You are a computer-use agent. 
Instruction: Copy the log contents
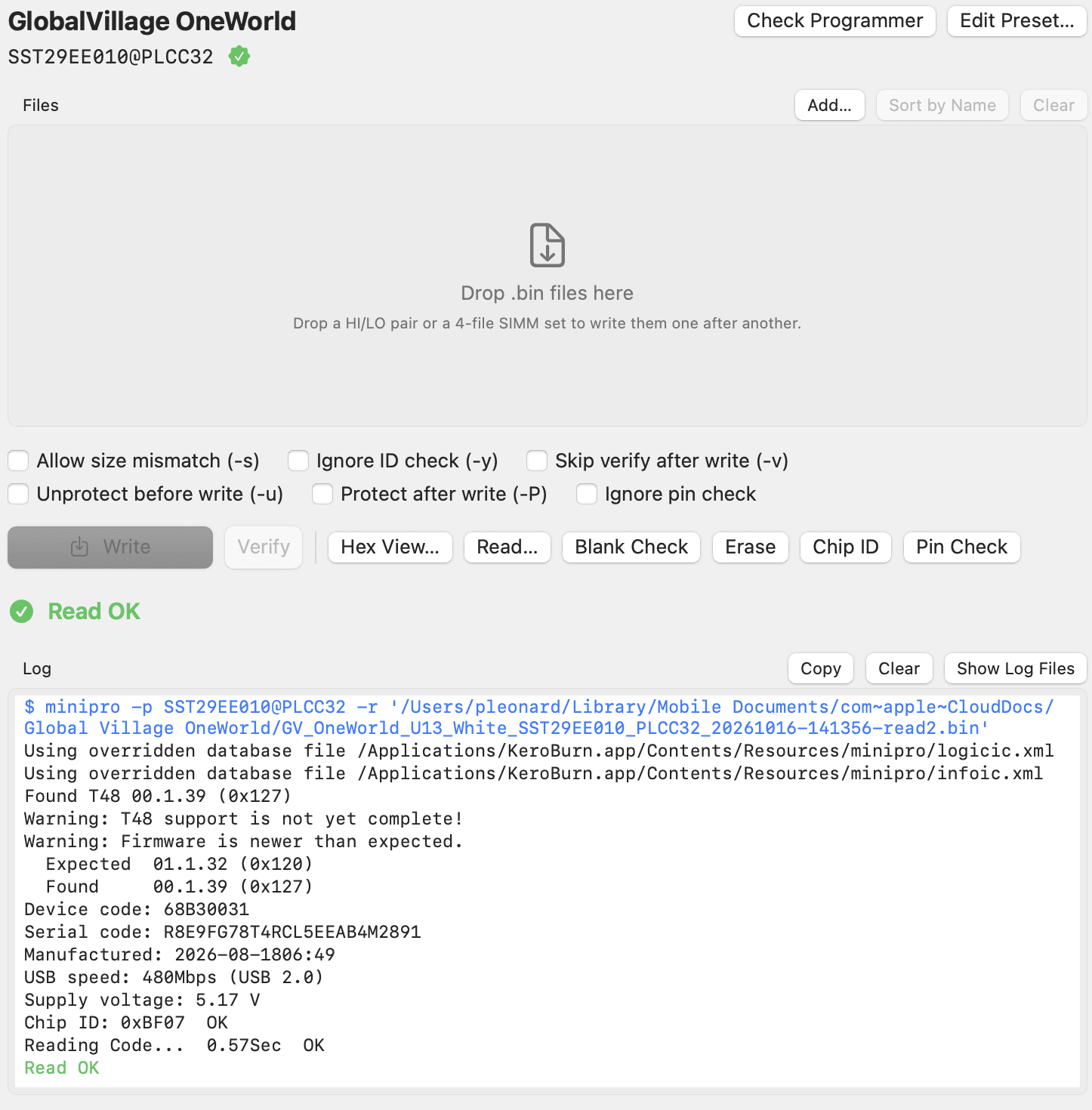click(x=821, y=668)
